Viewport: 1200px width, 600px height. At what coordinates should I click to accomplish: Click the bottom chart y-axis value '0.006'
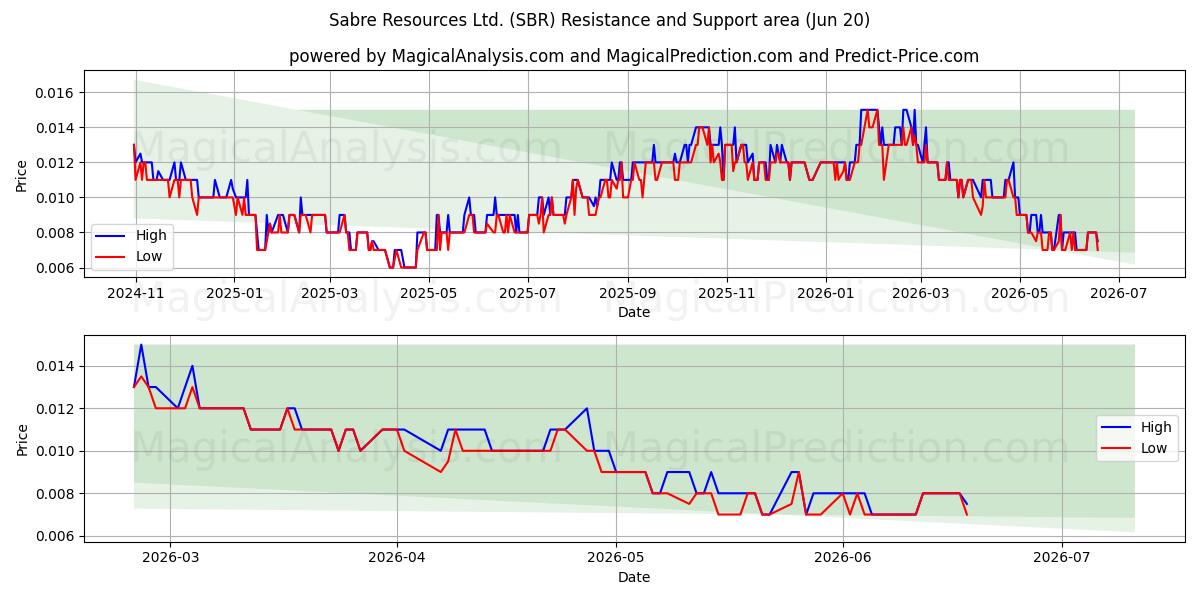(55, 537)
